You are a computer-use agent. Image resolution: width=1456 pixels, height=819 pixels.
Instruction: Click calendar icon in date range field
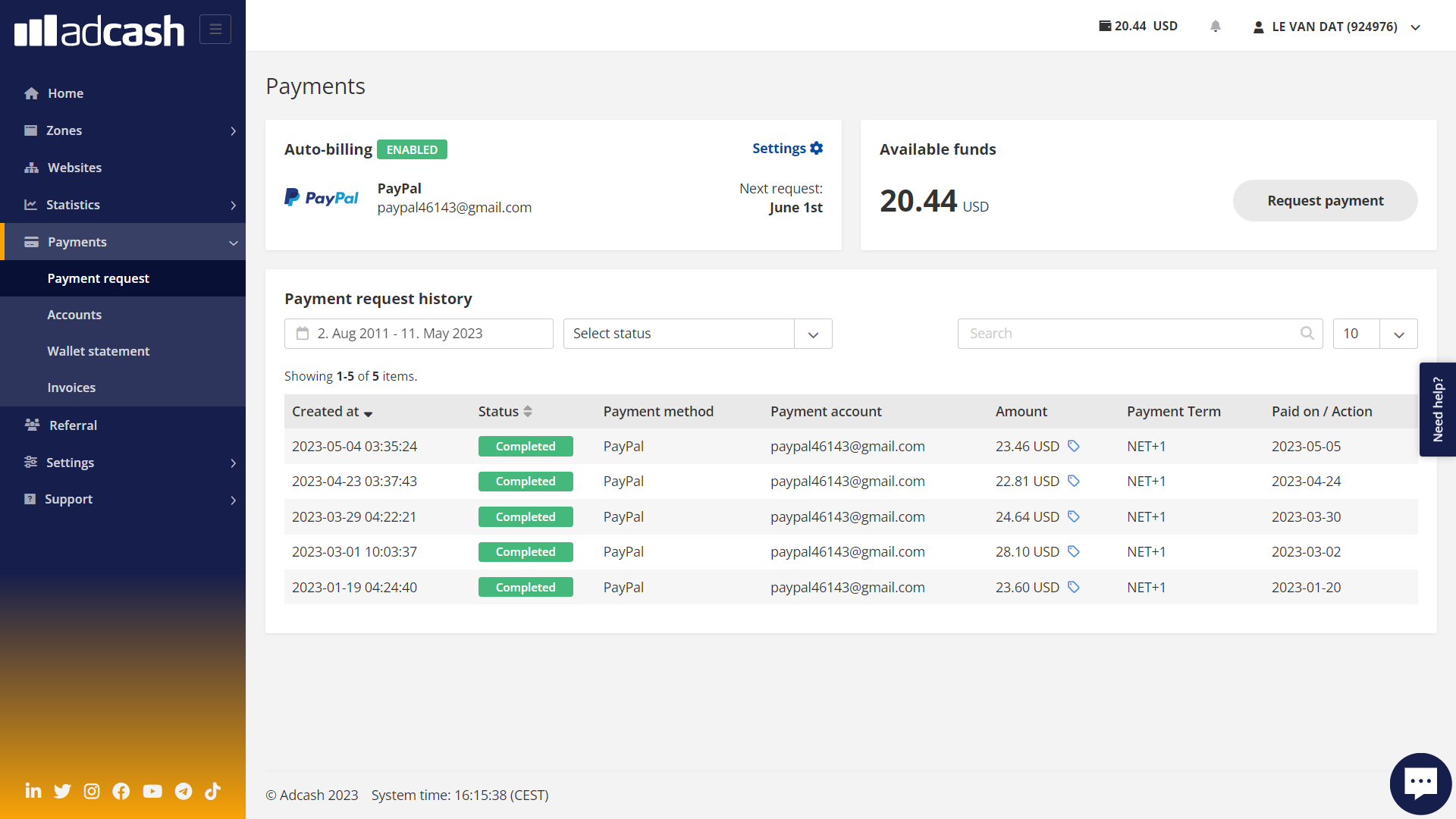[303, 333]
